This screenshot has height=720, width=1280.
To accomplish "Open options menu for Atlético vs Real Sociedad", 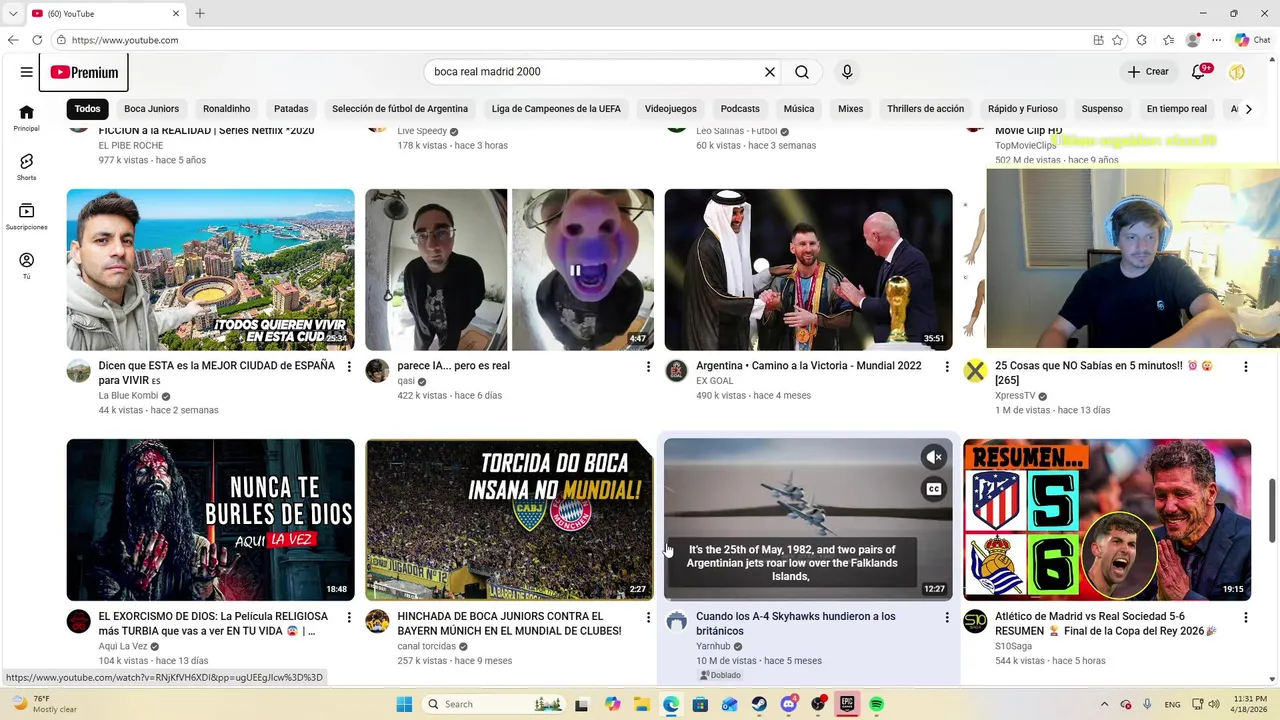I will click(x=1246, y=618).
